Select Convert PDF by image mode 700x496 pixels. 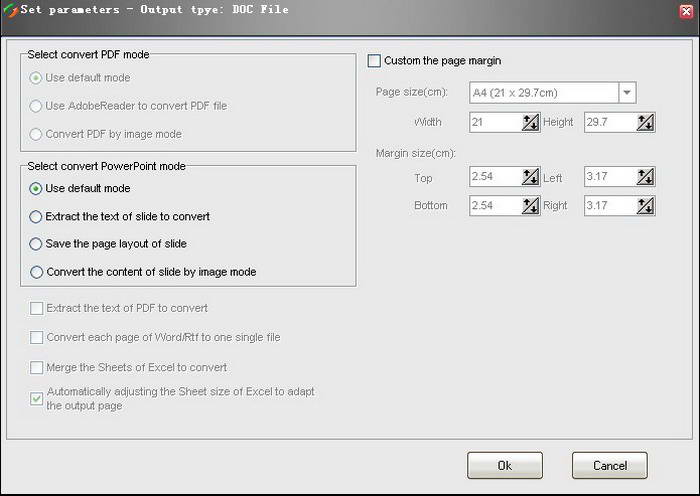click(36, 134)
